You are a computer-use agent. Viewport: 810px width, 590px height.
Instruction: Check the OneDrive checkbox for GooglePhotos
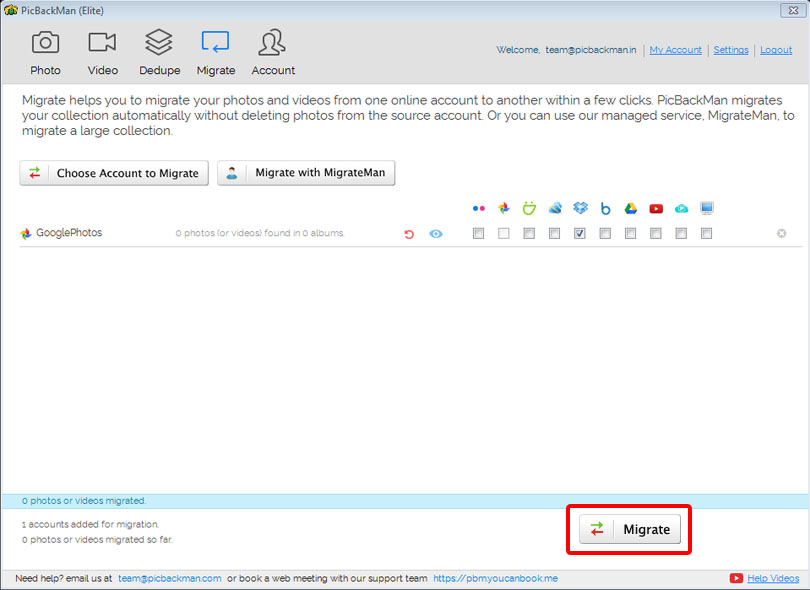click(x=554, y=234)
